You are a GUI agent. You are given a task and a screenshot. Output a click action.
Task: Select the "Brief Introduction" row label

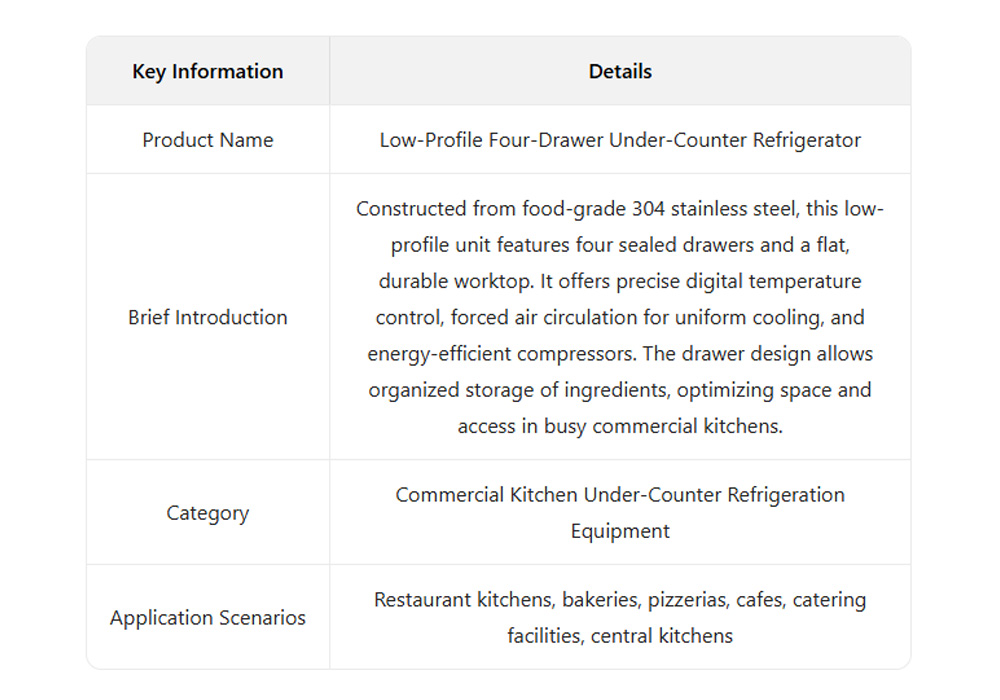click(x=207, y=317)
